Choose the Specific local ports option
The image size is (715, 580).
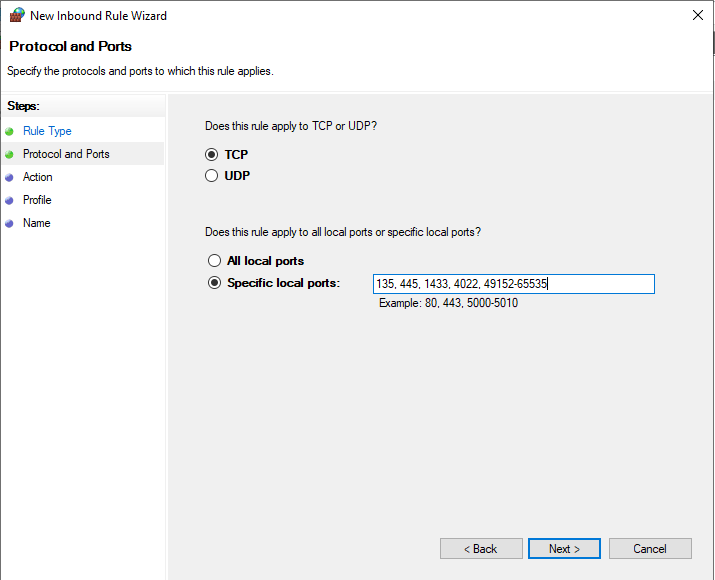[x=214, y=283]
